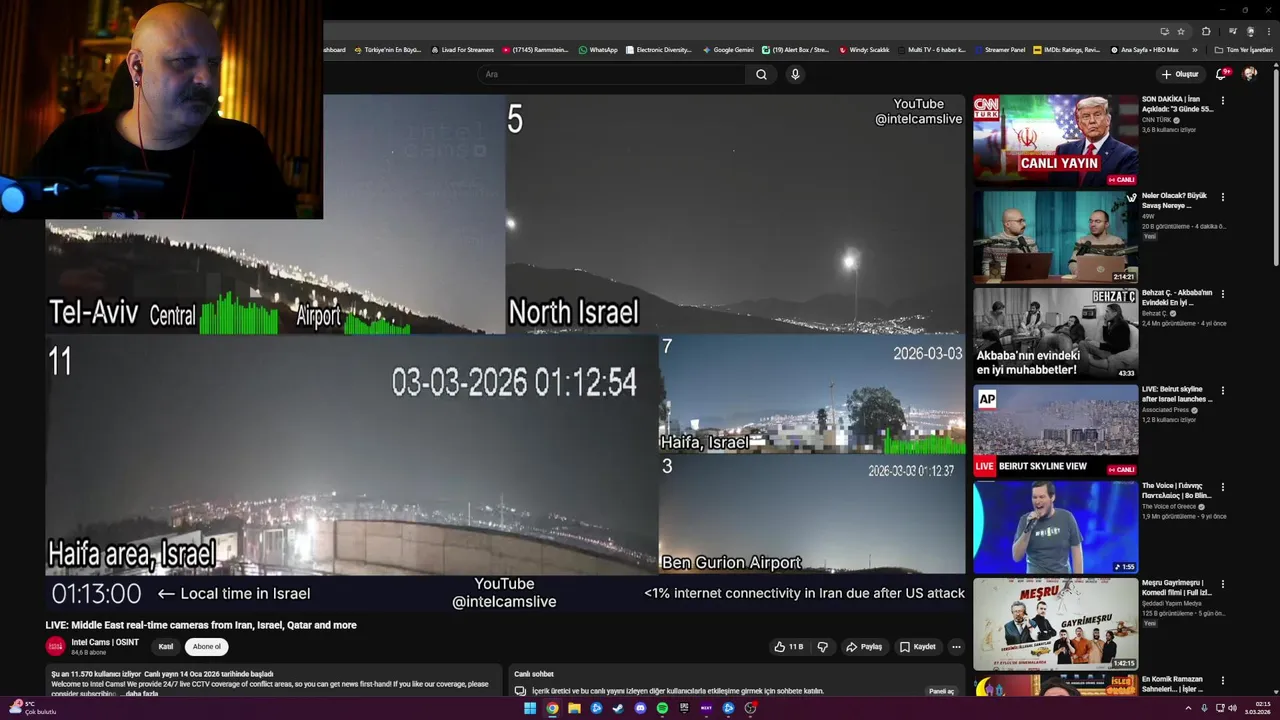Dislike the live stream with thumbs down

coord(823,647)
